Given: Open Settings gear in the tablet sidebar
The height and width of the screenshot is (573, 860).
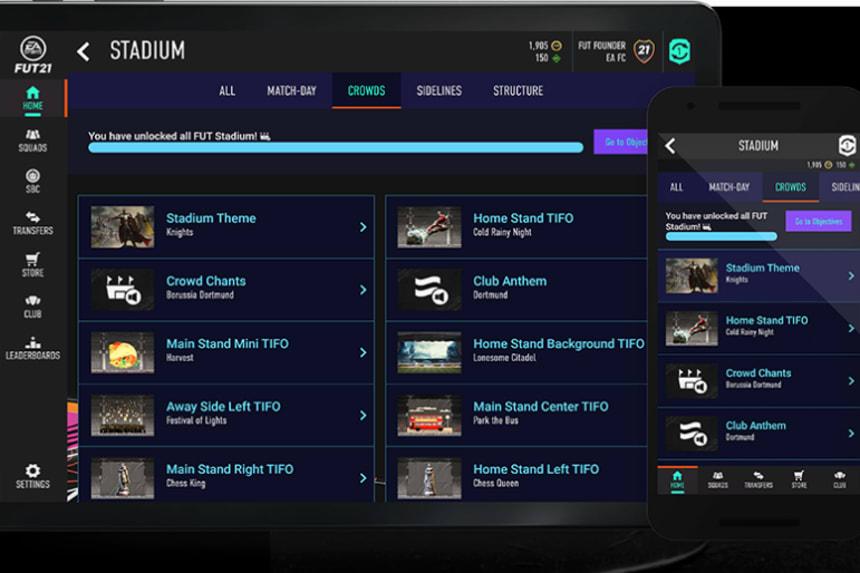Looking at the screenshot, I should (x=33, y=476).
